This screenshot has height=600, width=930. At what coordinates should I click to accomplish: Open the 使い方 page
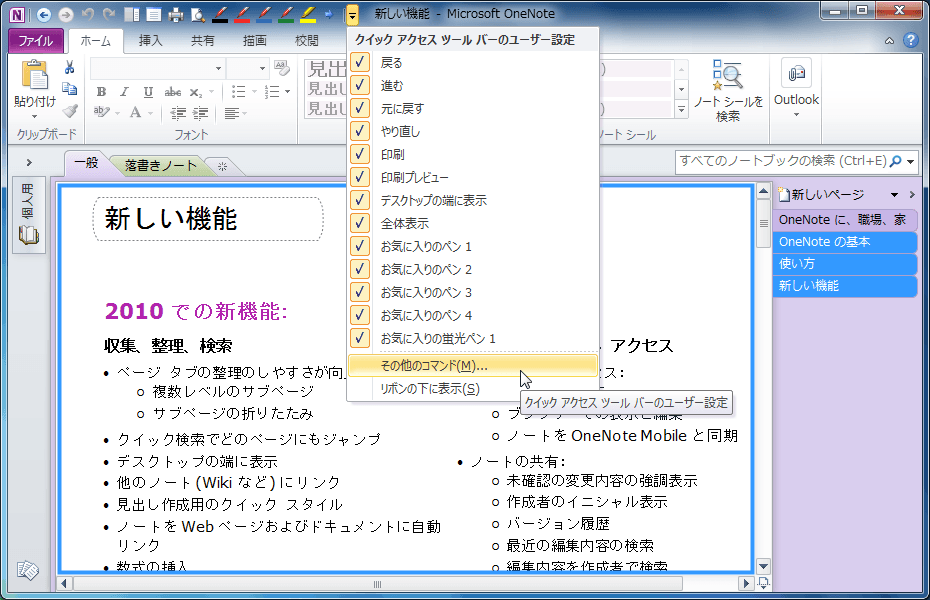(843, 264)
